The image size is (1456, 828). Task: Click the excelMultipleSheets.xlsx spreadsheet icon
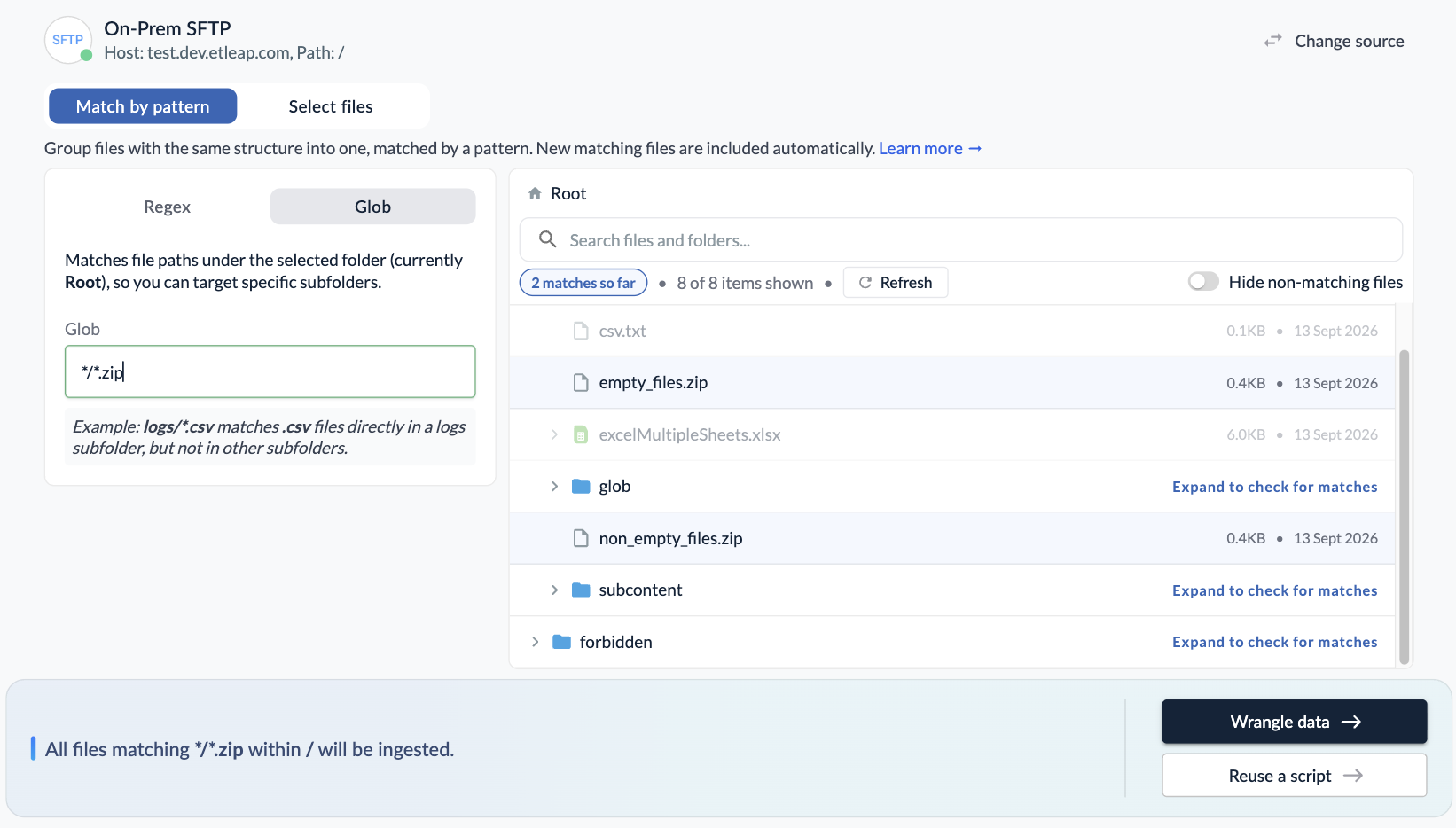581,434
